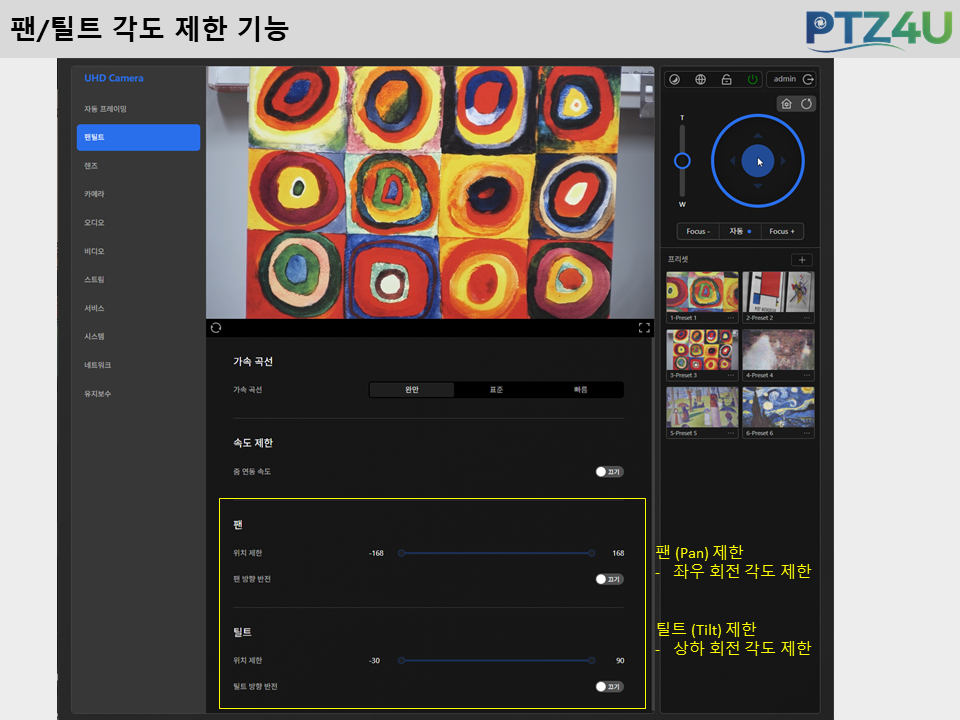Recall 6-Preset 6 starry night thumbnail
960x720 pixels.
click(778, 407)
